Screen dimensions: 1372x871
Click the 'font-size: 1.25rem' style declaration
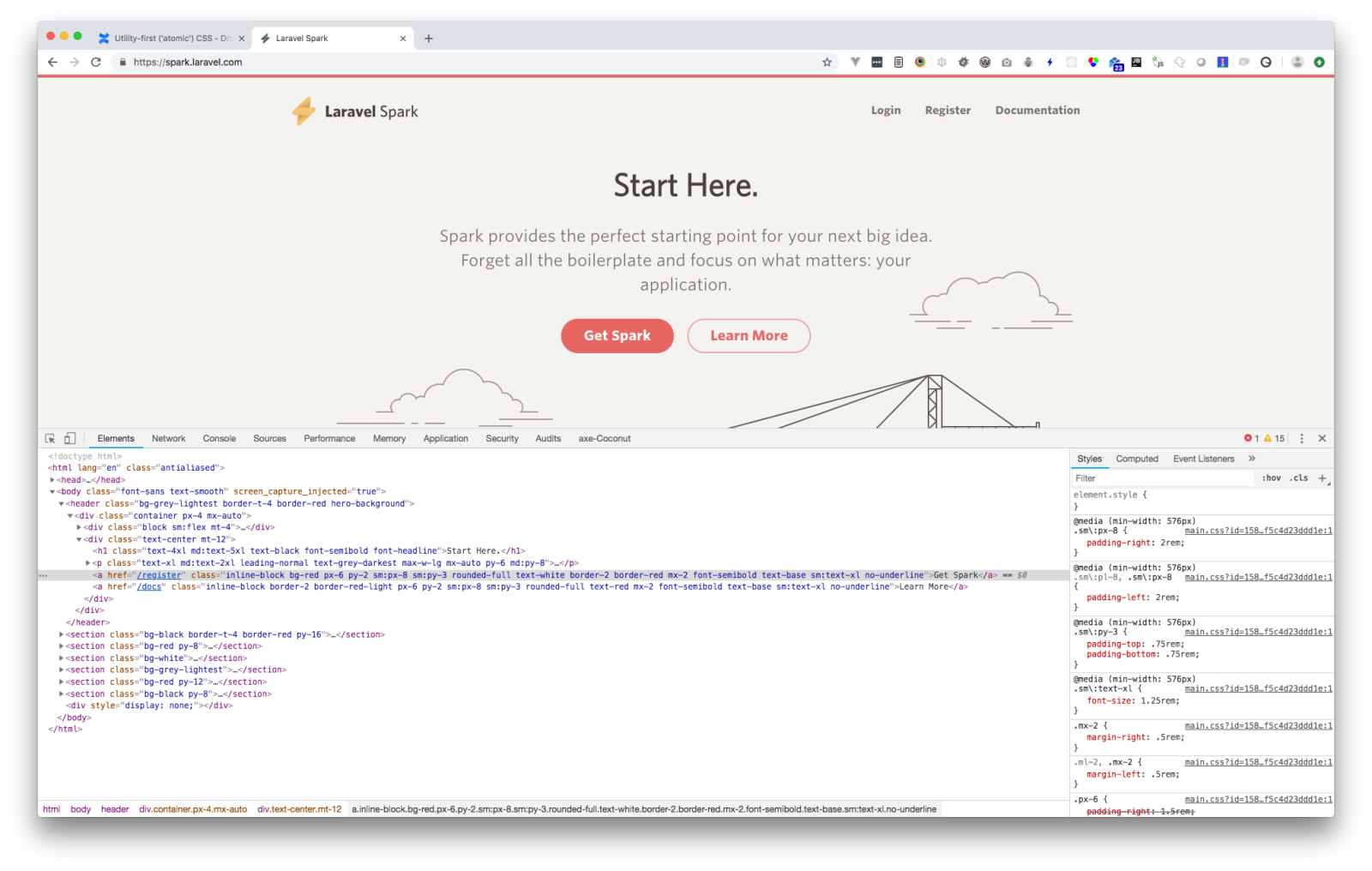[x=1133, y=701]
